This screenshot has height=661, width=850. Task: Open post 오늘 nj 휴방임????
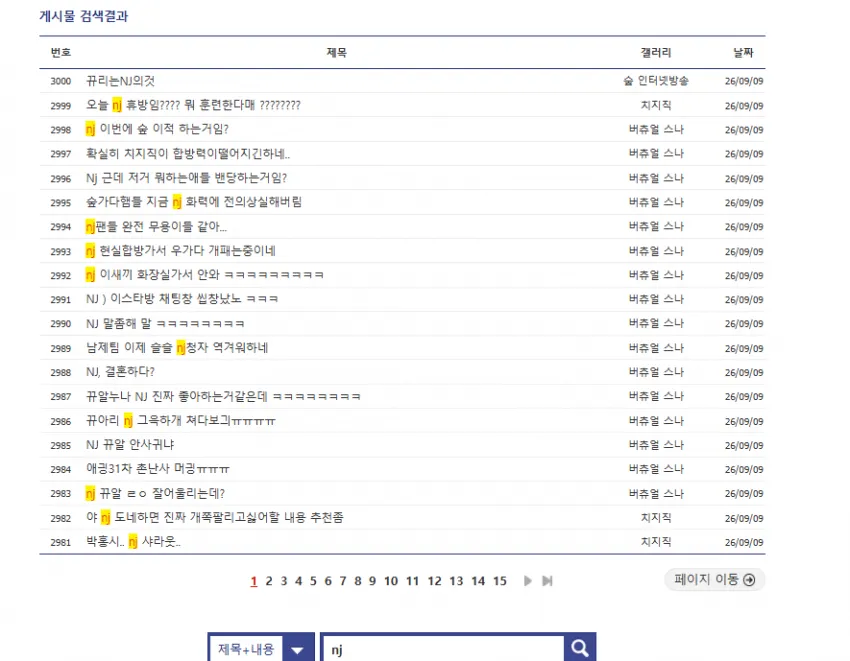pyautogui.click(x=193, y=105)
